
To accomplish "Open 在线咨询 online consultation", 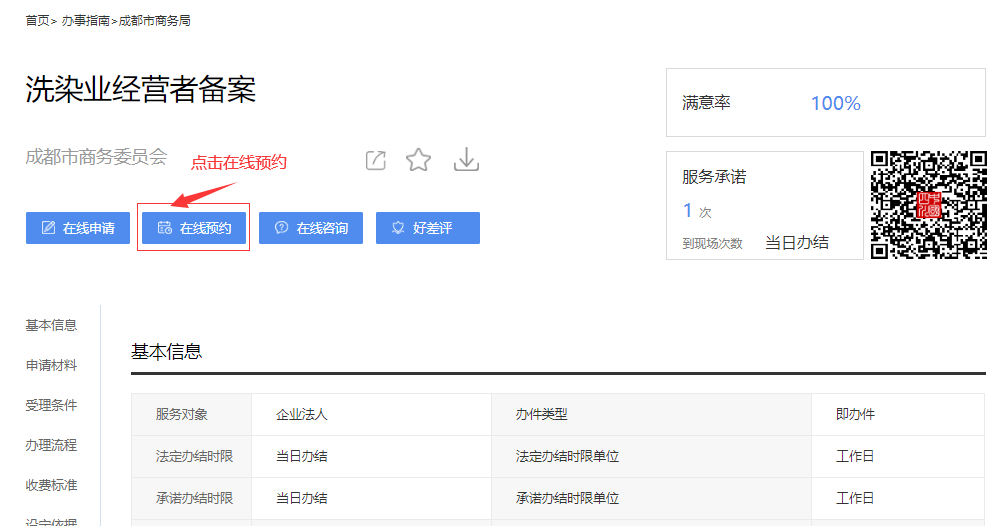I will (x=311, y=228).
